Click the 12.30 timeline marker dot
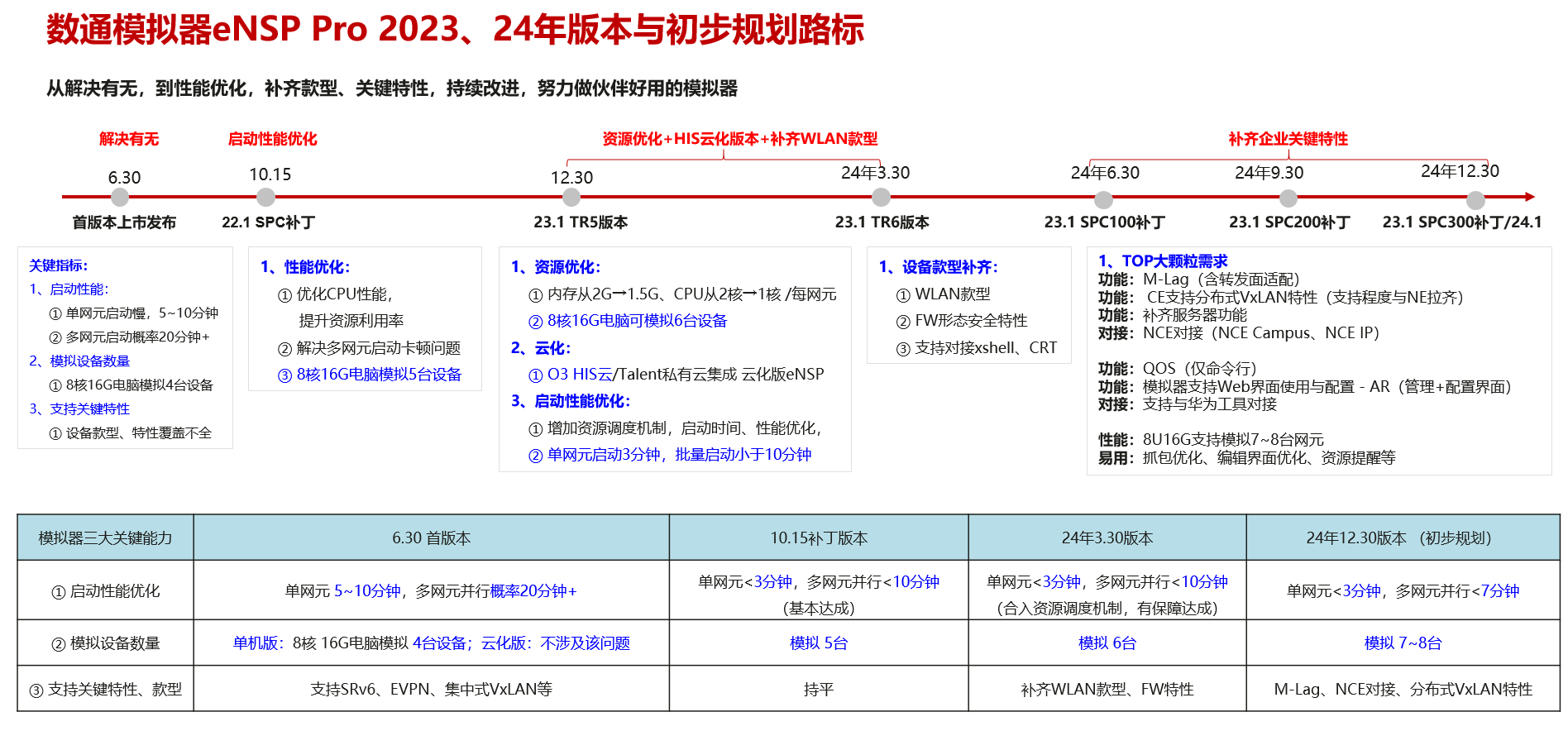 click(x=571, y=197)
